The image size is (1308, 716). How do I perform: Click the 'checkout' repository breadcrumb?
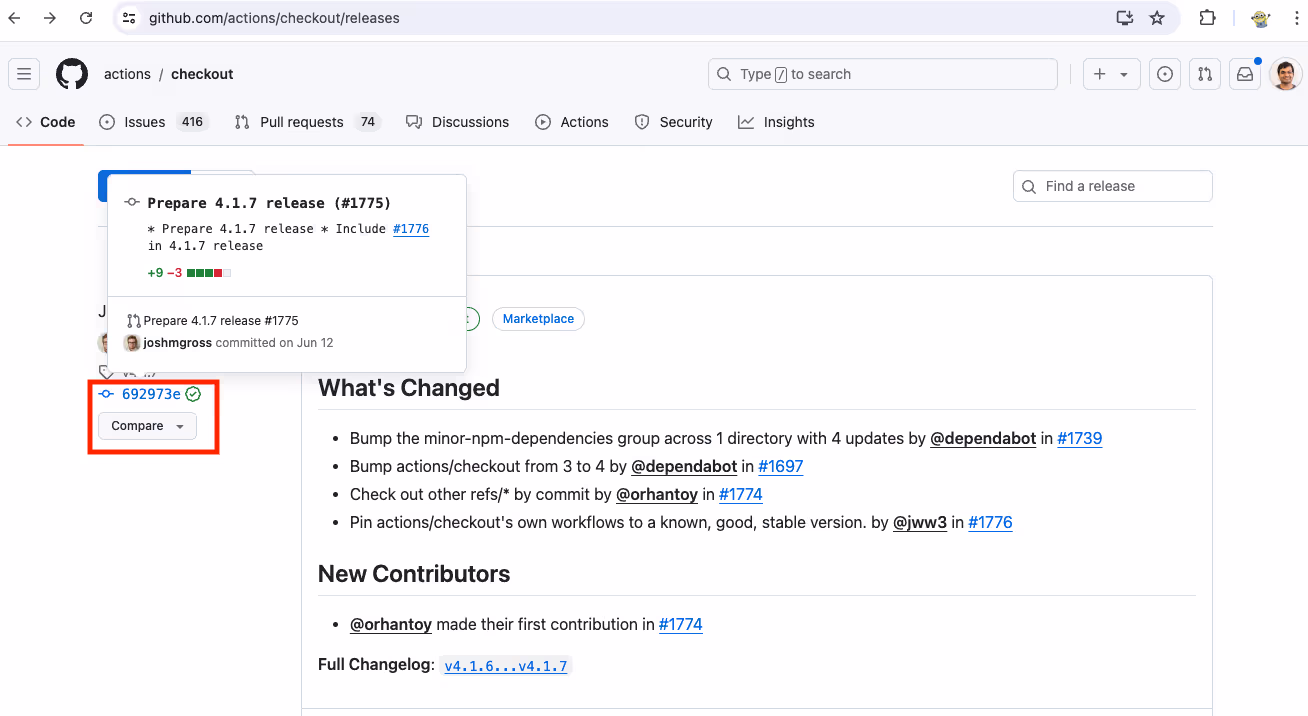tap(202, 74)
